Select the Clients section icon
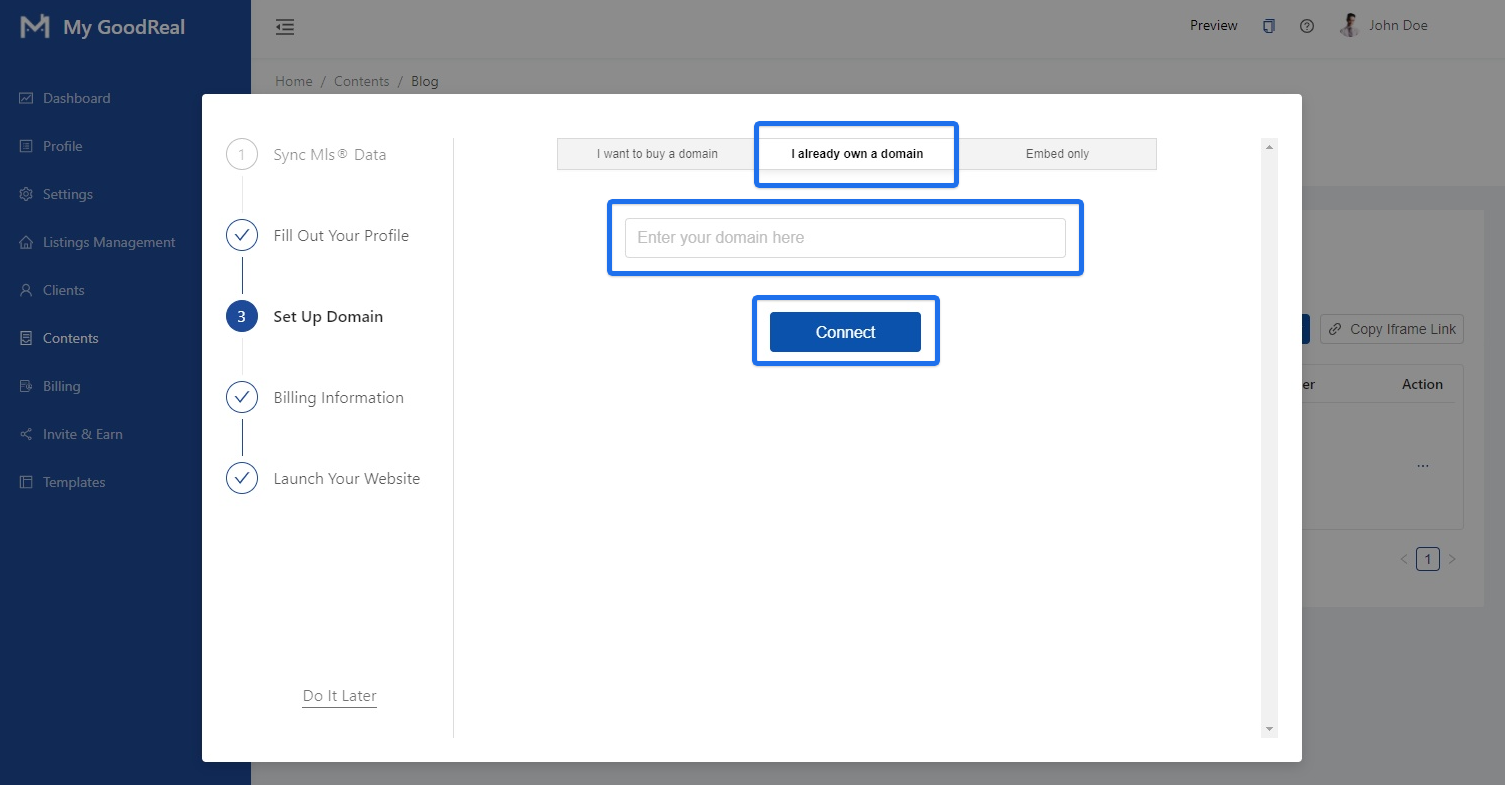The height and width of the screenshot is (785, 1505). [24, 290]
